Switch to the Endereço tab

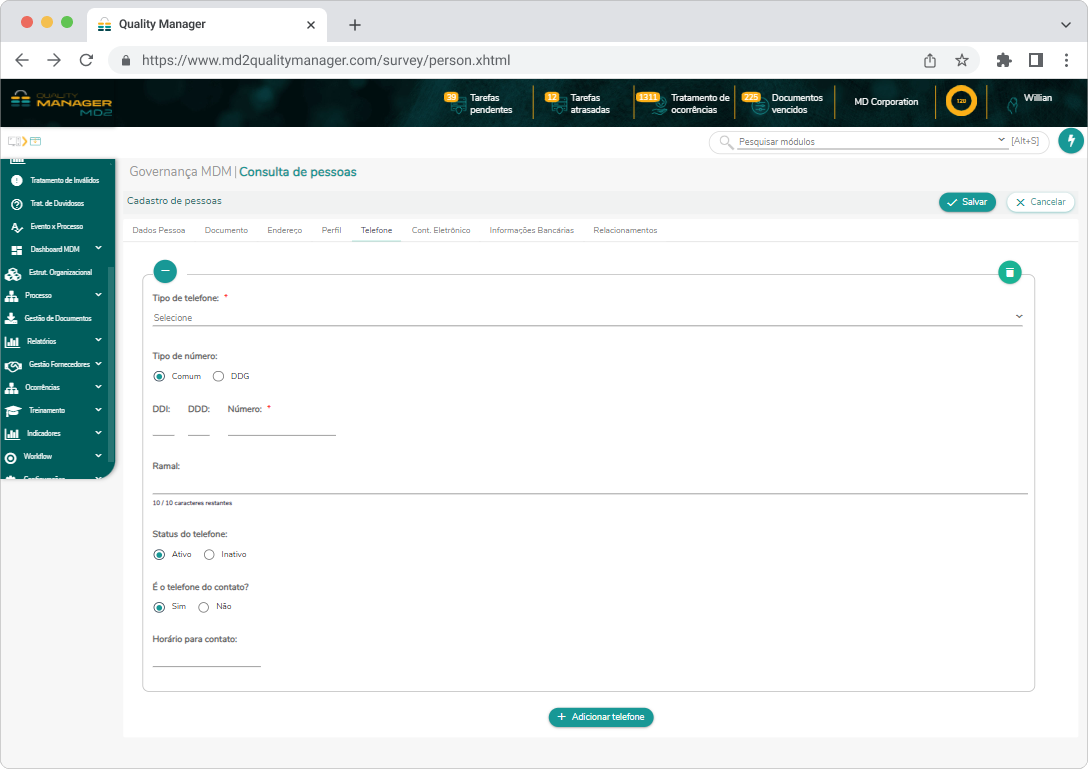pyautogui.click(x=284, y=230)
